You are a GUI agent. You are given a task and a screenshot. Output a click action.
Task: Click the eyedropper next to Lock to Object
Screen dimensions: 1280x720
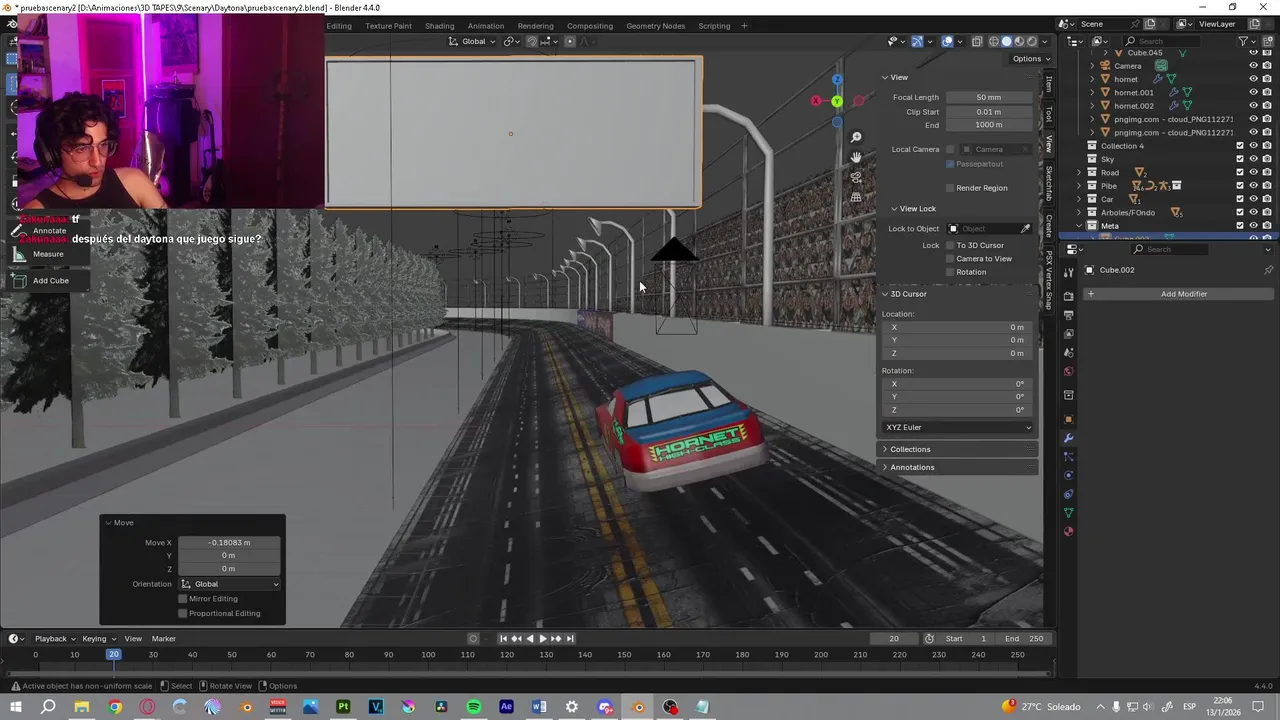click(1025, 229)
